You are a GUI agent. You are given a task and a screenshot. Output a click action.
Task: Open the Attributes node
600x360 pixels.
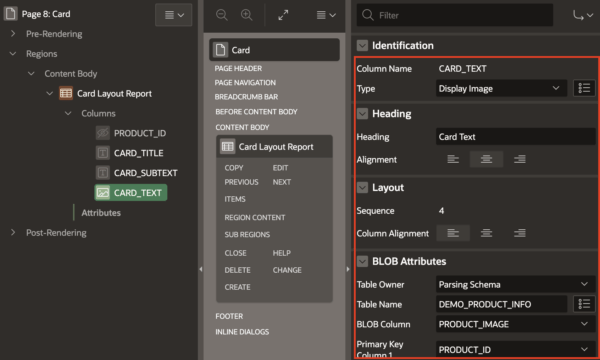click(x=101, y=213)
